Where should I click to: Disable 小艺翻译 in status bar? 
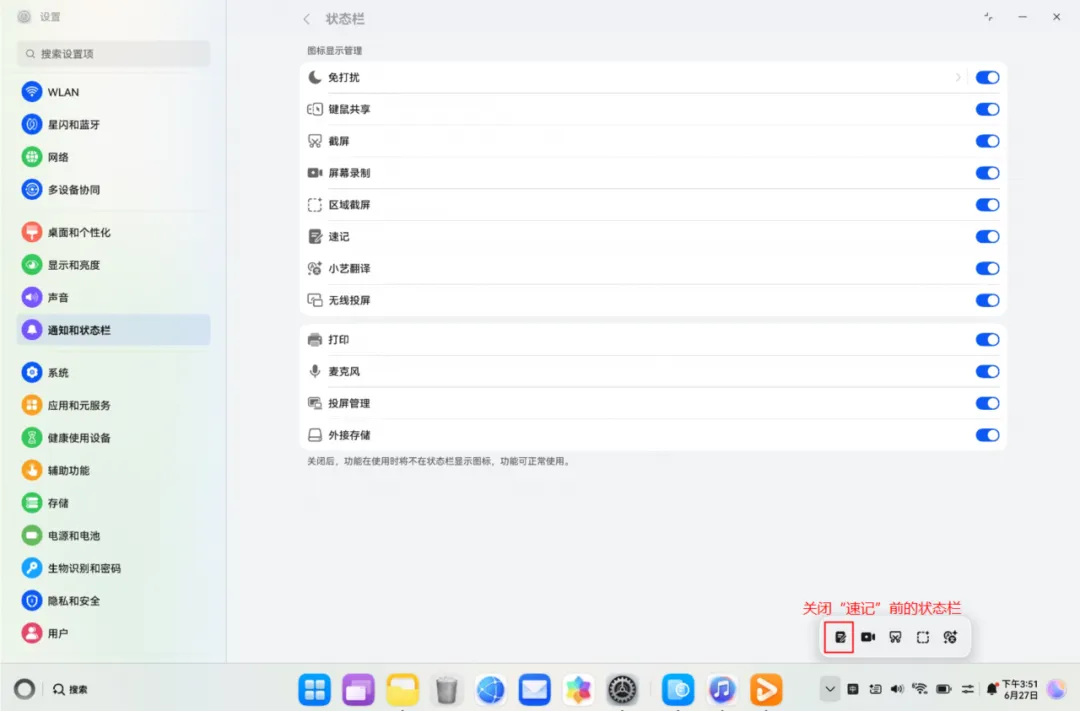[x=987, y=268]
